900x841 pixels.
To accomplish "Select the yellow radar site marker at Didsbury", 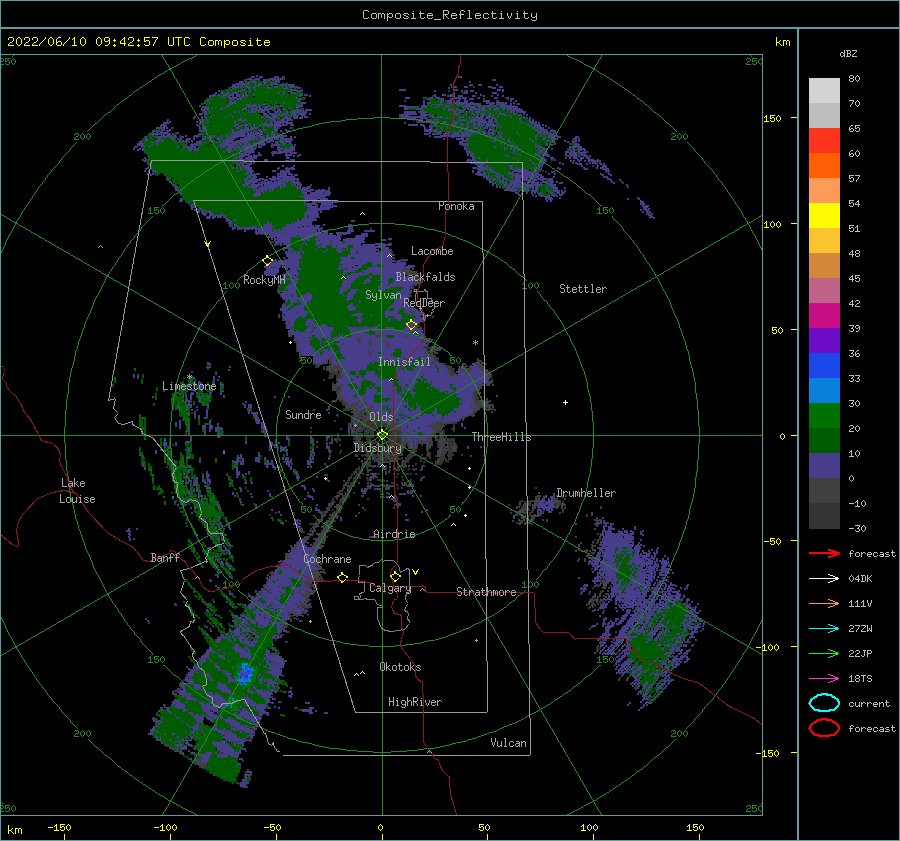I will pos(382,435).
